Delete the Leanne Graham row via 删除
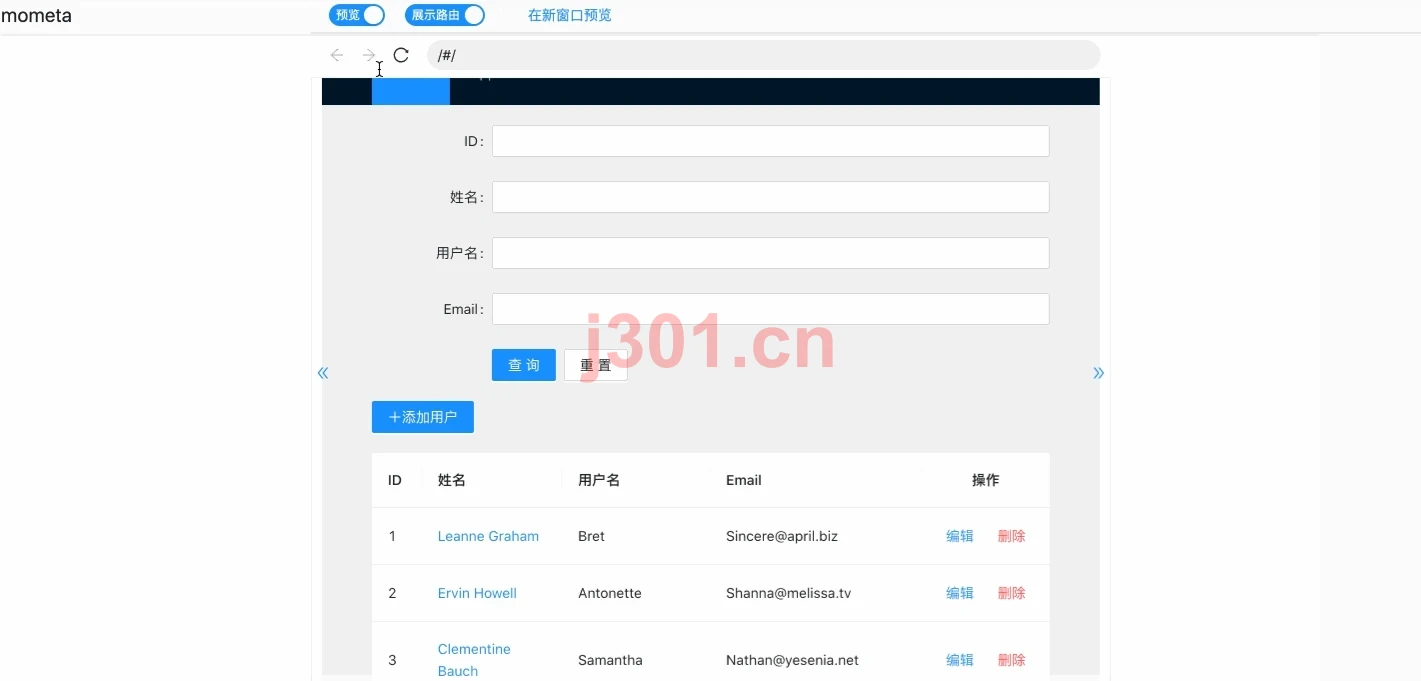This screenshot has width=1421, height=681. [x=1012, y=536]
